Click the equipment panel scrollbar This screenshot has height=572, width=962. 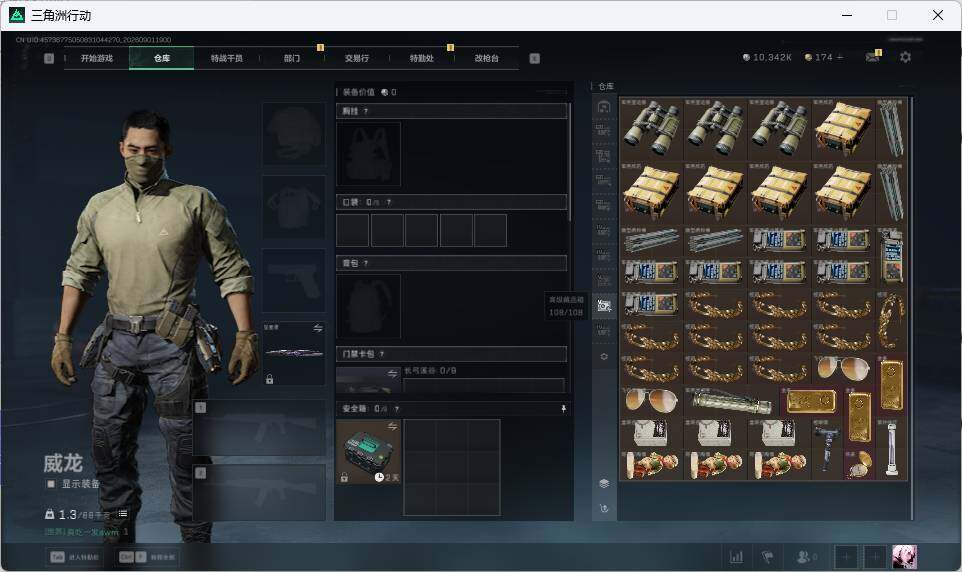[570, 163]
